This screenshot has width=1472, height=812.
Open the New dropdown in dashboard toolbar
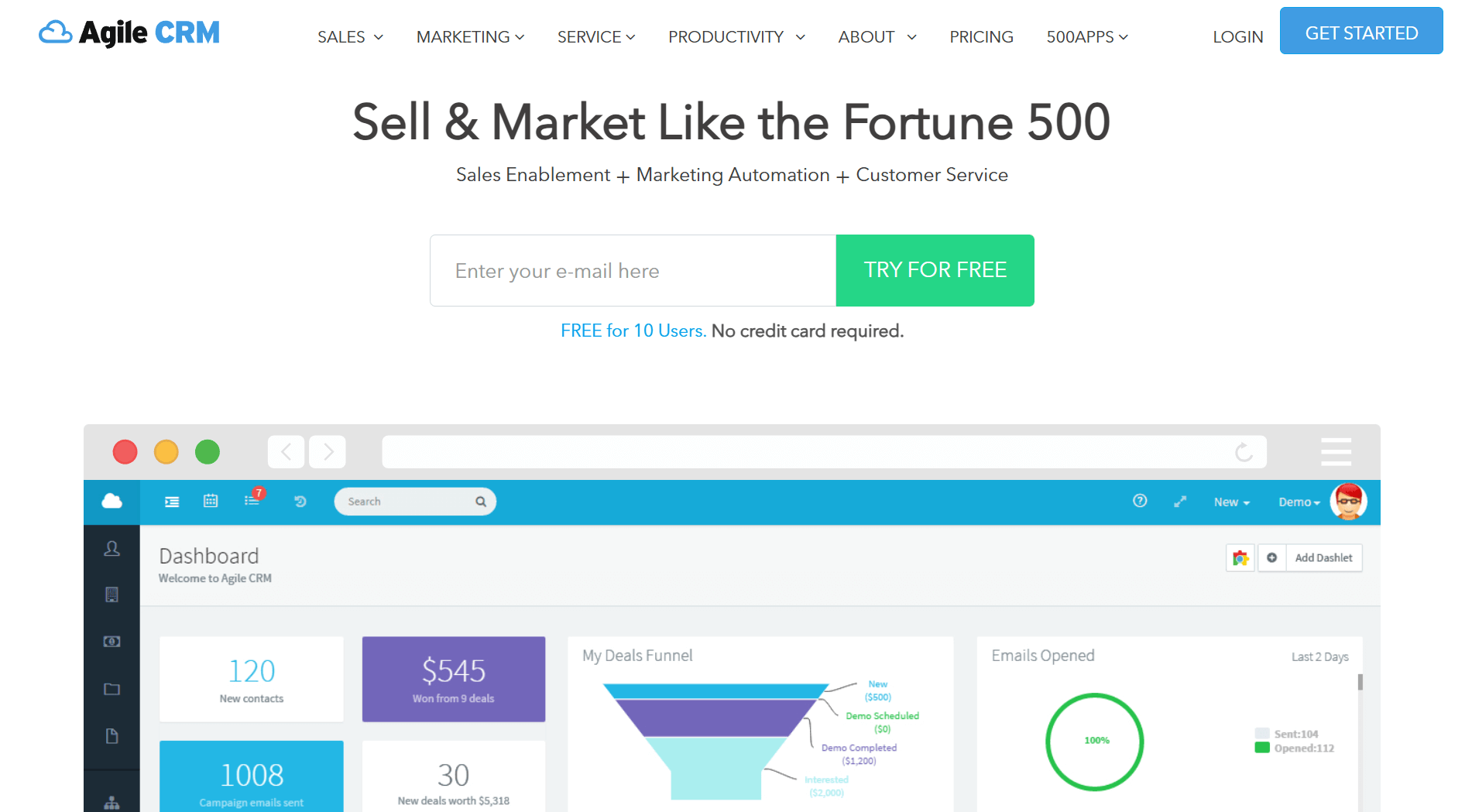tap(1230, 502)
